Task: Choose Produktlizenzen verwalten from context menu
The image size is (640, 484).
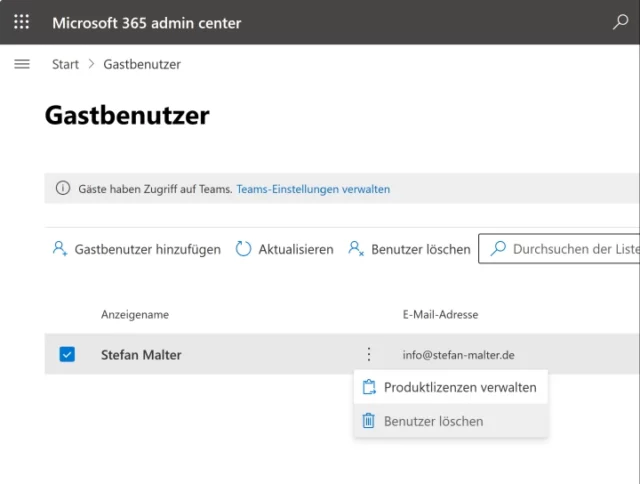Action: 451,387
